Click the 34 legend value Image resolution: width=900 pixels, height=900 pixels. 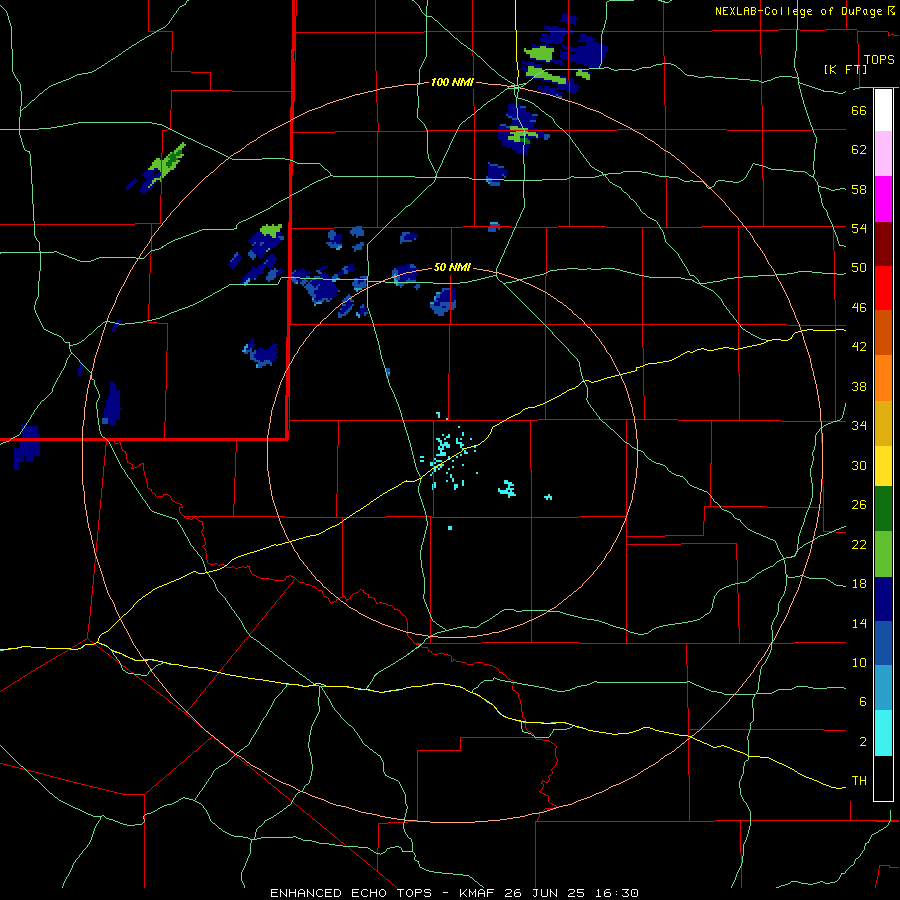(859, 426)
